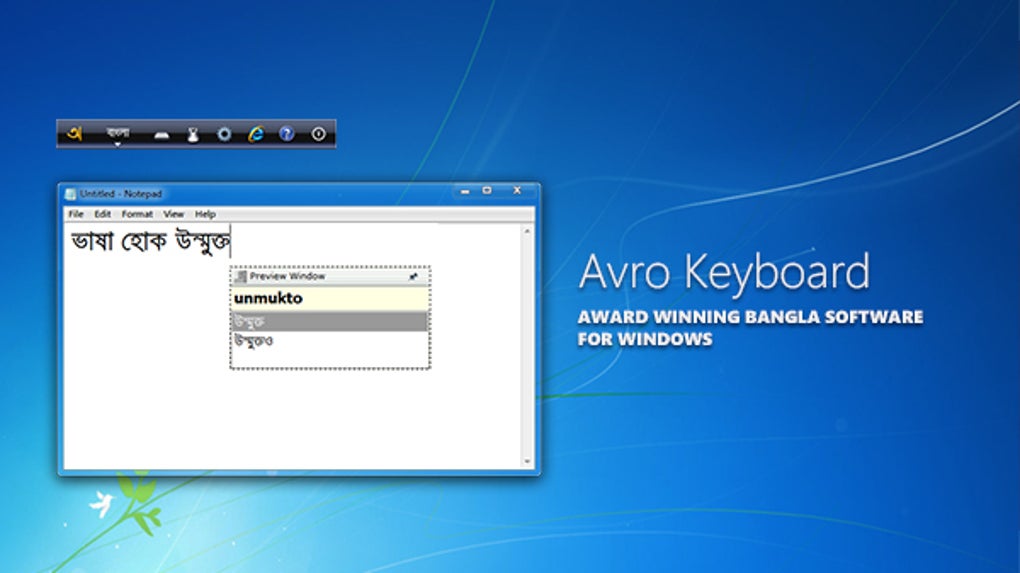Screen dimensions: 1020x573
Task: Click the Avro Mouse tool icon
Action: pyautogui.click(x=193, y=135)
